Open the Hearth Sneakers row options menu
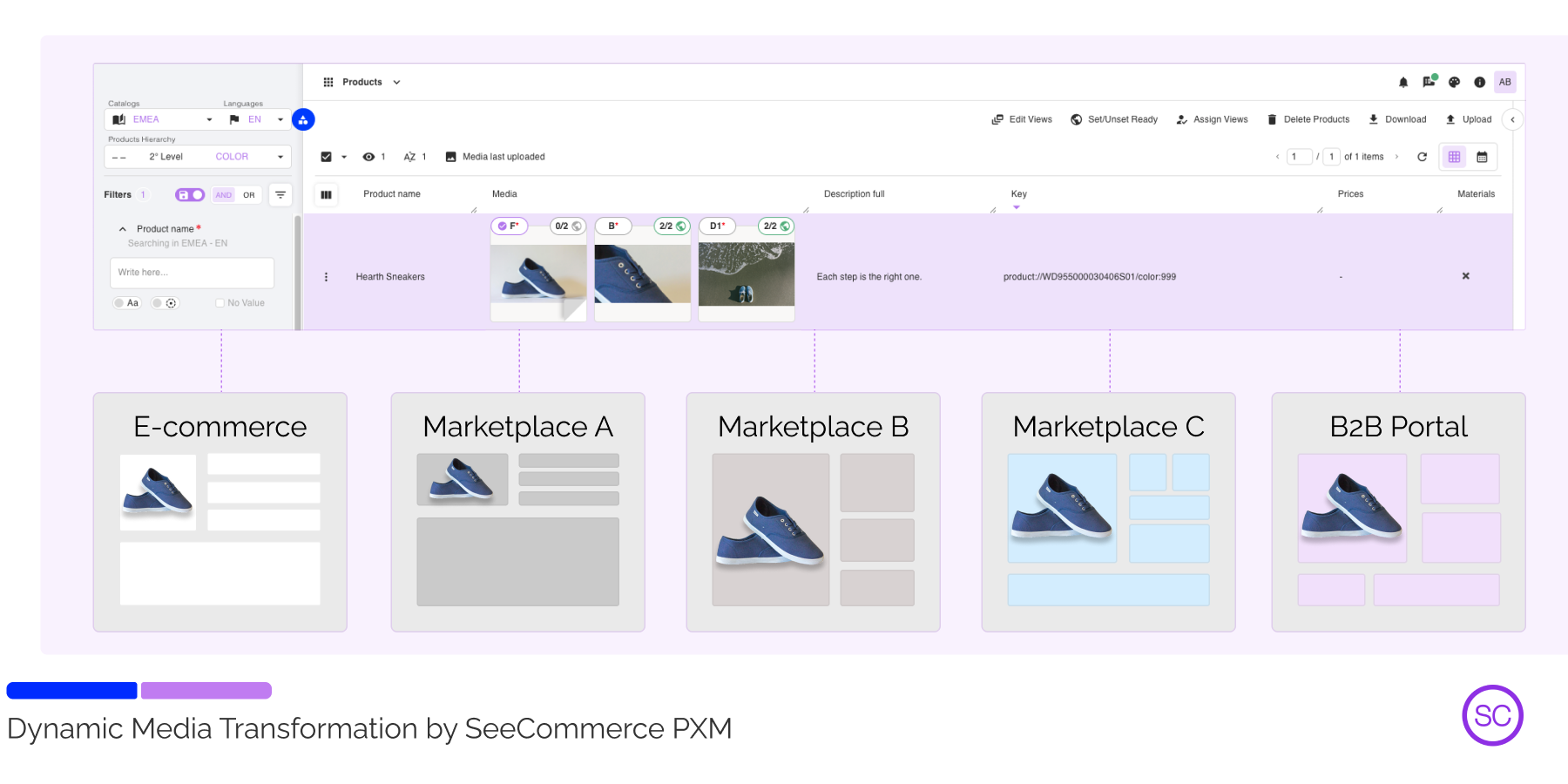The image size is (1568, 784). click(x=326, y=277)
